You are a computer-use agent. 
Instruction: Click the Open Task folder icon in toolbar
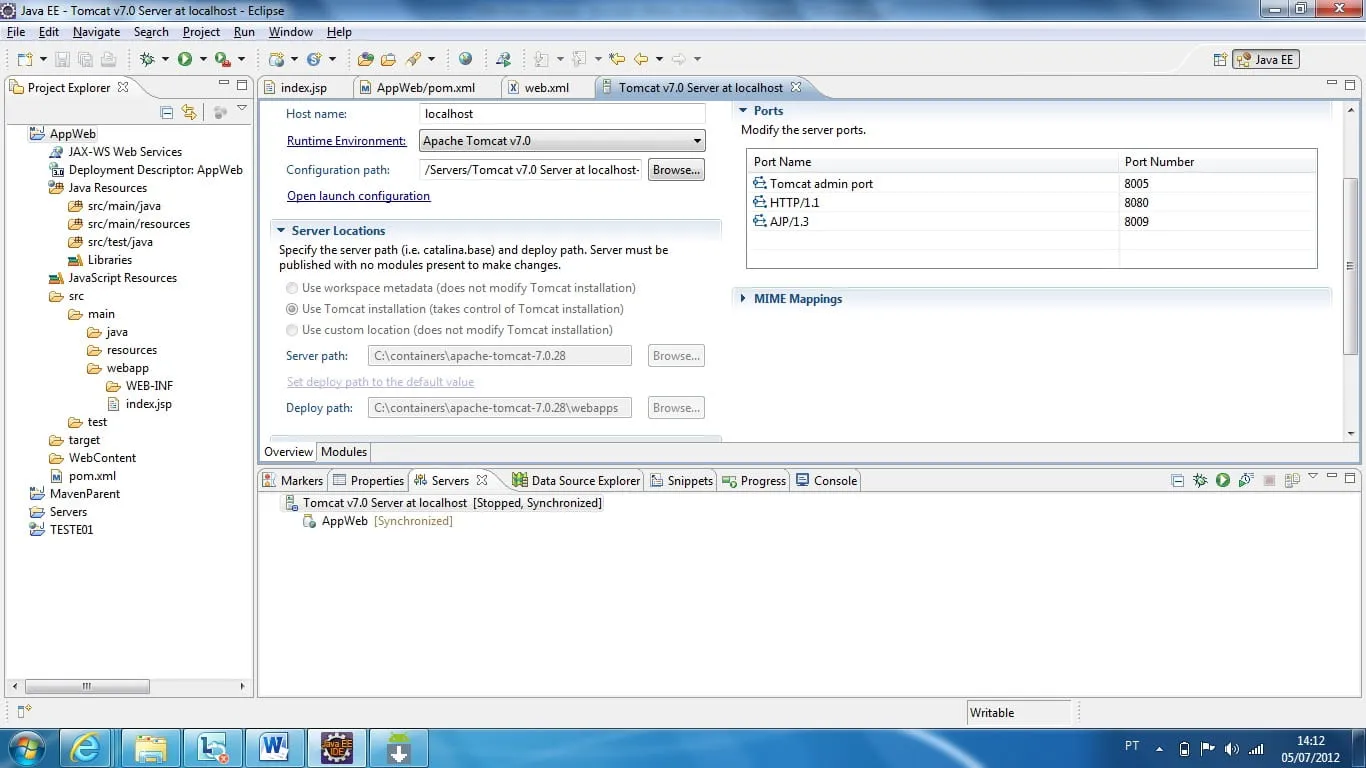[388, 59]
